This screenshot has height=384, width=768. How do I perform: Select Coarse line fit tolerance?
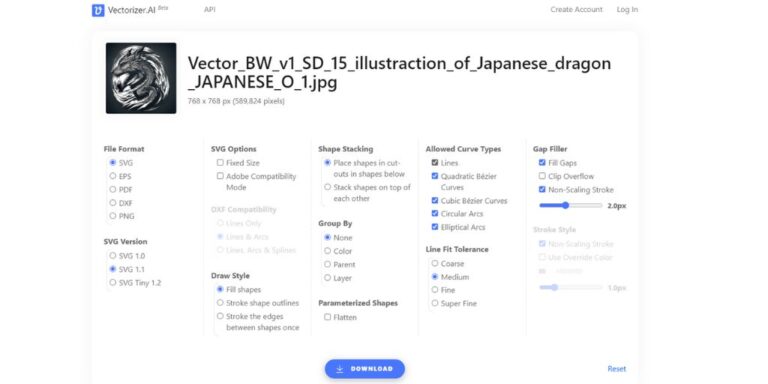(435, 264)
